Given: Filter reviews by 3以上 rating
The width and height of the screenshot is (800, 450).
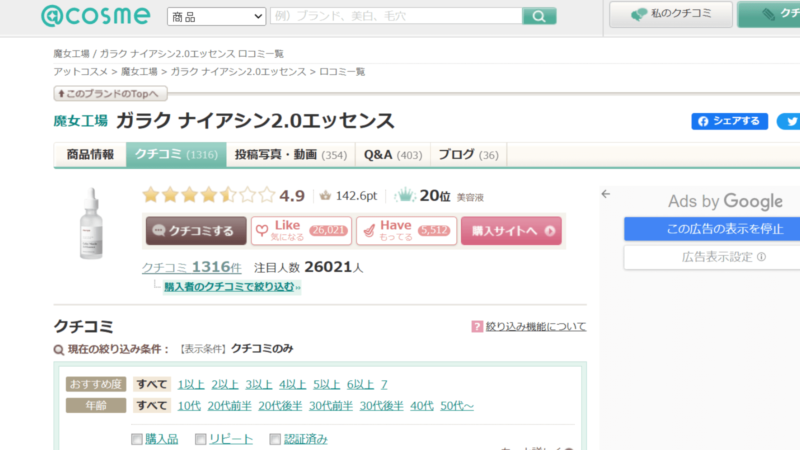Looking at the screenshot, I should (259, 384).
